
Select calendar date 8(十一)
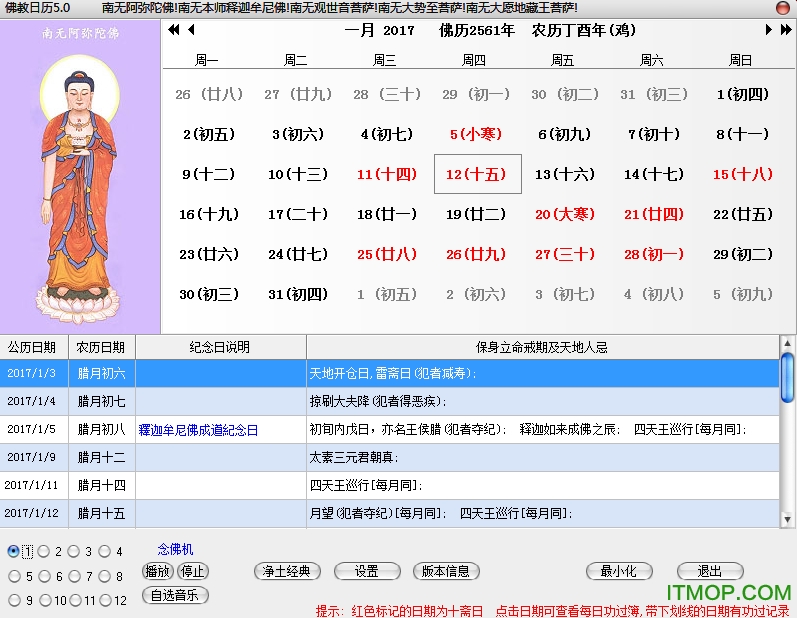click(743, 134)
